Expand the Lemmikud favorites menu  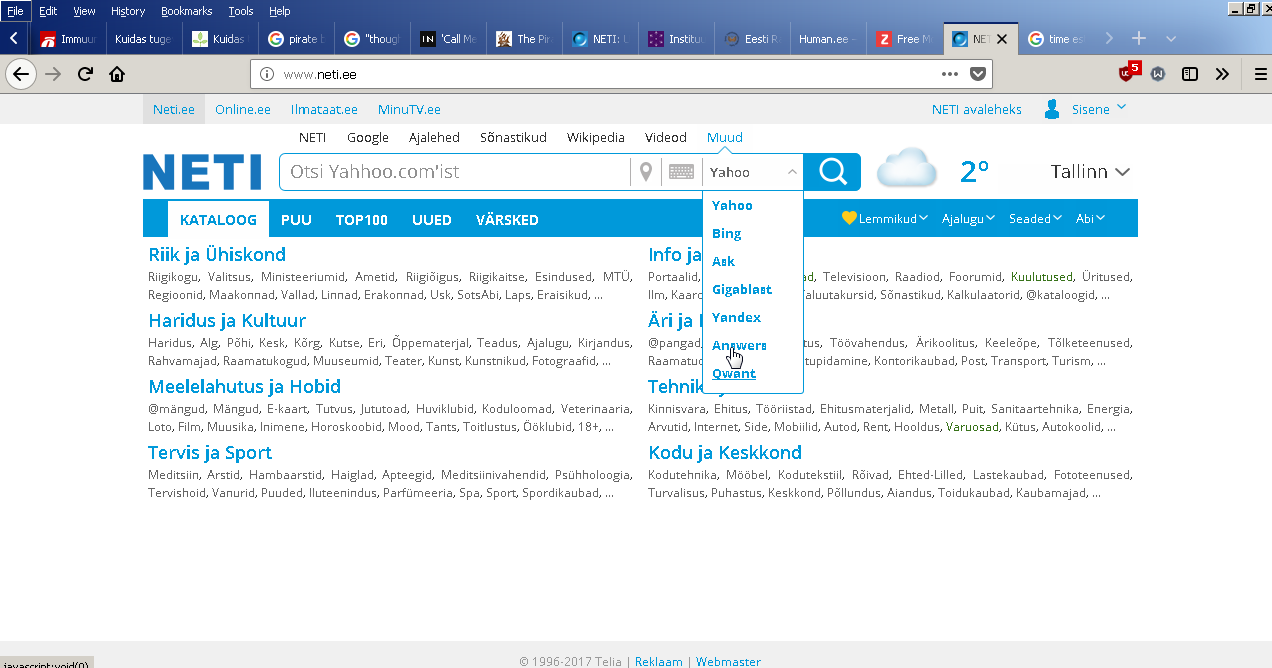click(x=885, y=218)
